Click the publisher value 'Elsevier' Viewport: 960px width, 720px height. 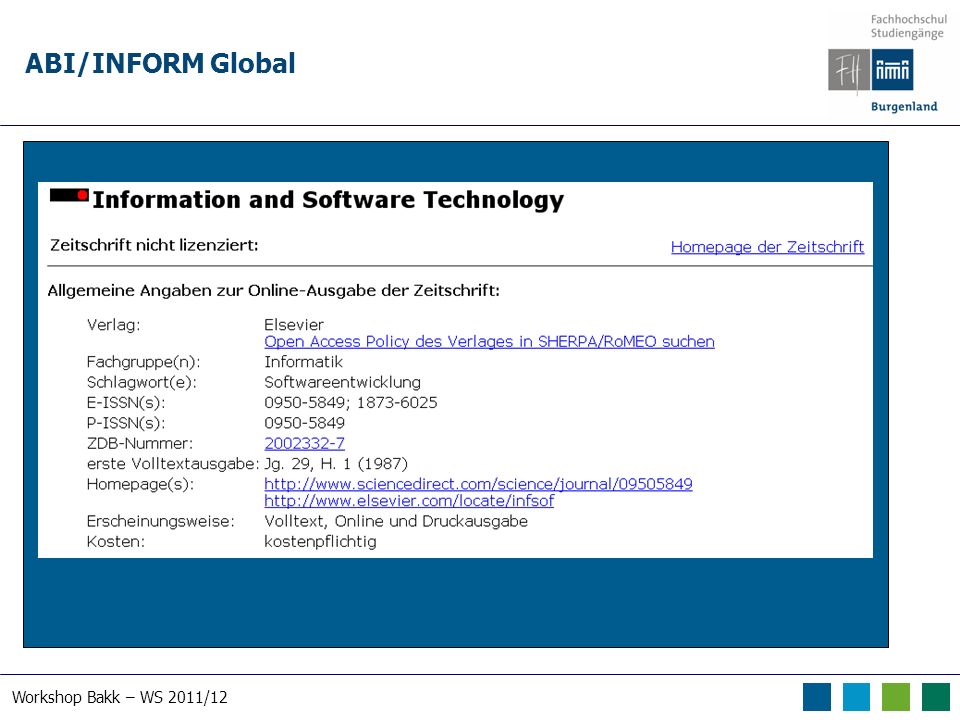(294, 324)
